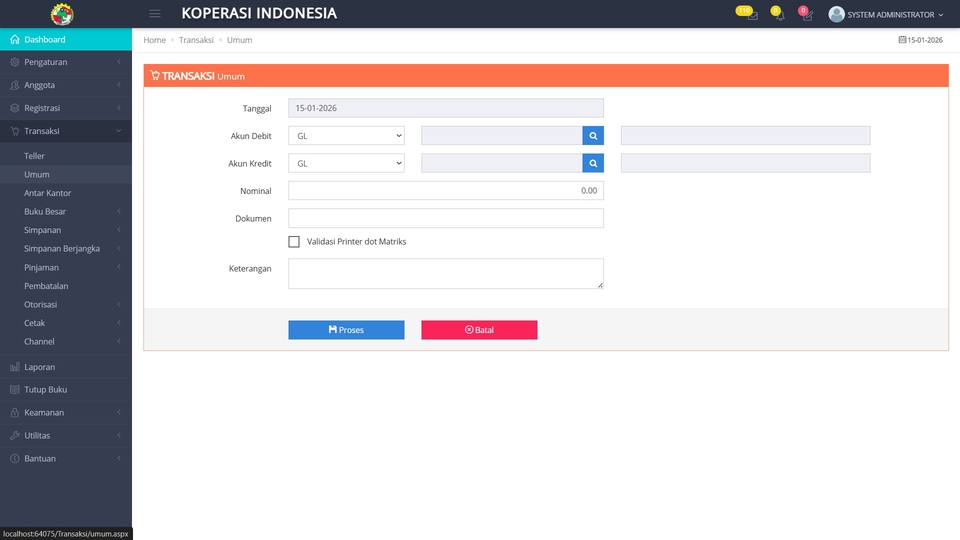Viewport: 960px width, 540px height.
Task: Select Teller under Transaksi menu
Action: pyautogui.click(x=35, y=156)
